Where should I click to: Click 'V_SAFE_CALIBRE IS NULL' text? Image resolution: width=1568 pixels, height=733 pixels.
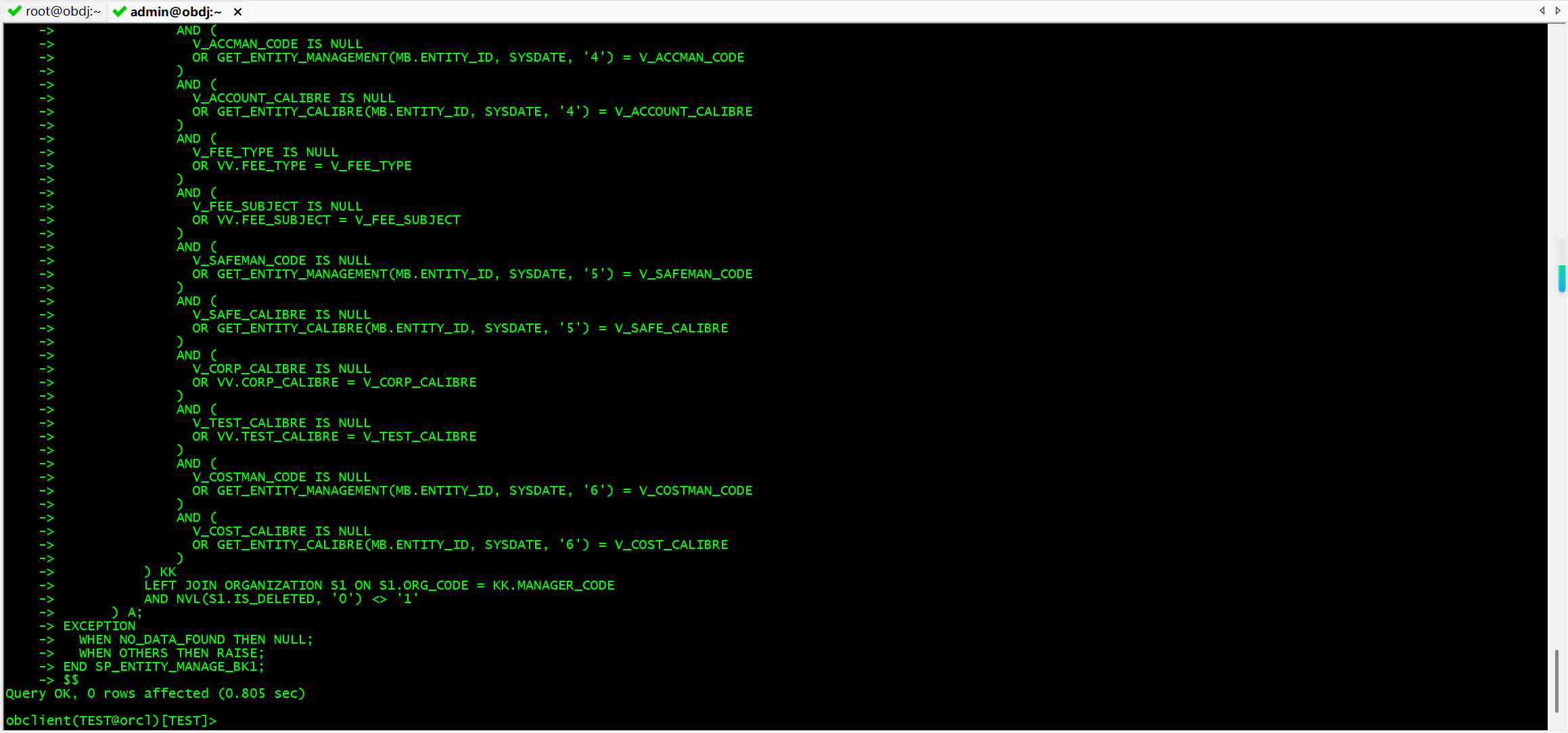281,315
